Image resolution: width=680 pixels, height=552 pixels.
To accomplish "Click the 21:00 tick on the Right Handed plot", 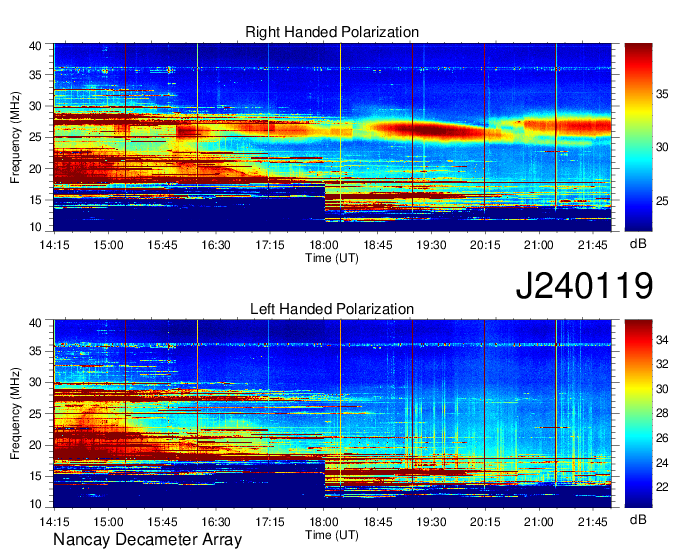I will 539,245.
